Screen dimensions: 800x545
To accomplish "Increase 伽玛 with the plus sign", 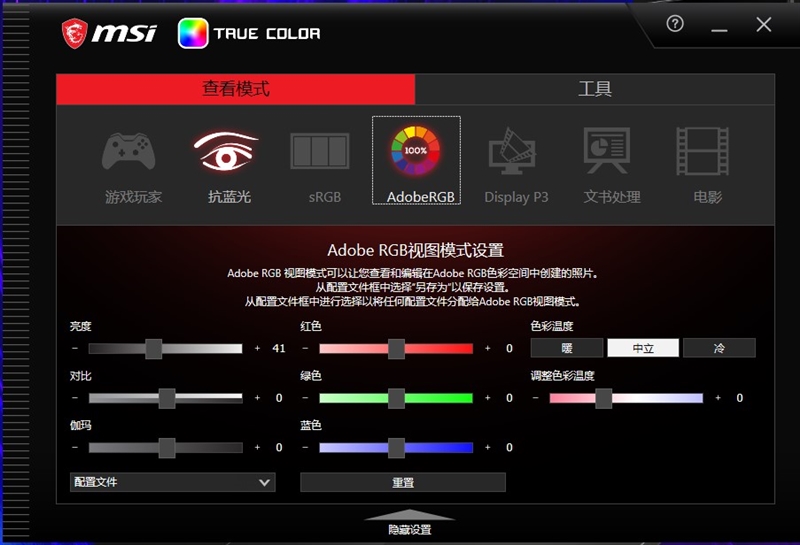I will [x=257, y=448].
